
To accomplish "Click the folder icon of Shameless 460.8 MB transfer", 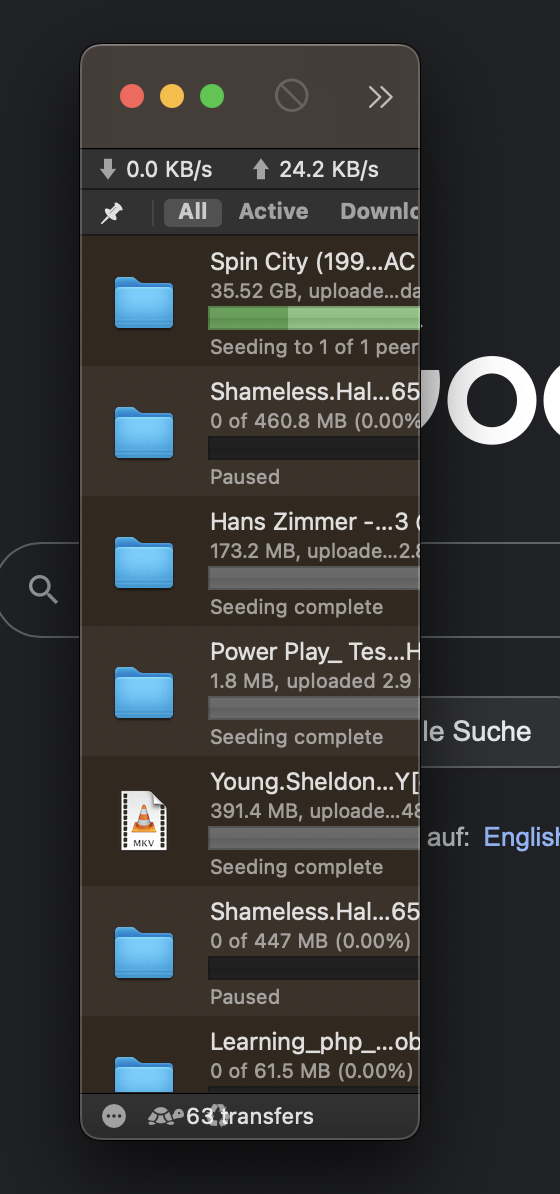I will tap(144, 433).
